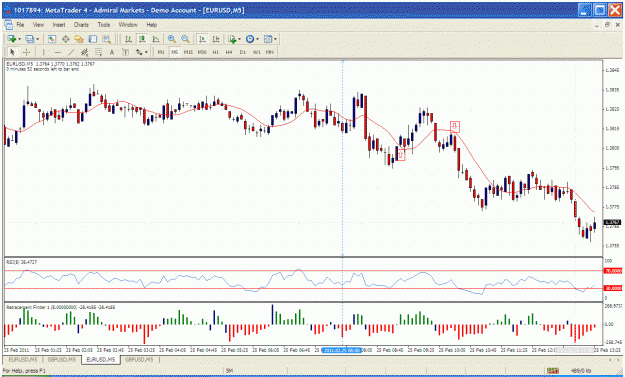Open a New Chart from the toolbar
625x377 pixels.
point(11,39)
